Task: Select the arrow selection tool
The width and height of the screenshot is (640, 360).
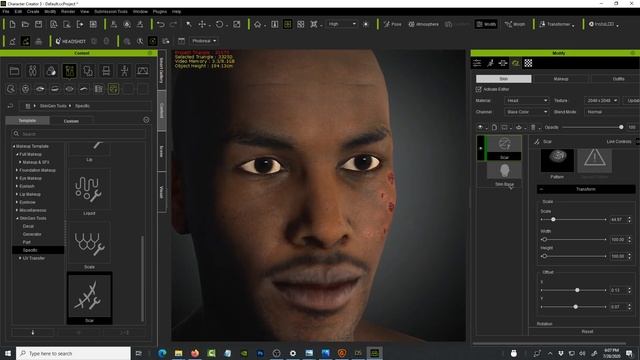Action: pos(189,24)
